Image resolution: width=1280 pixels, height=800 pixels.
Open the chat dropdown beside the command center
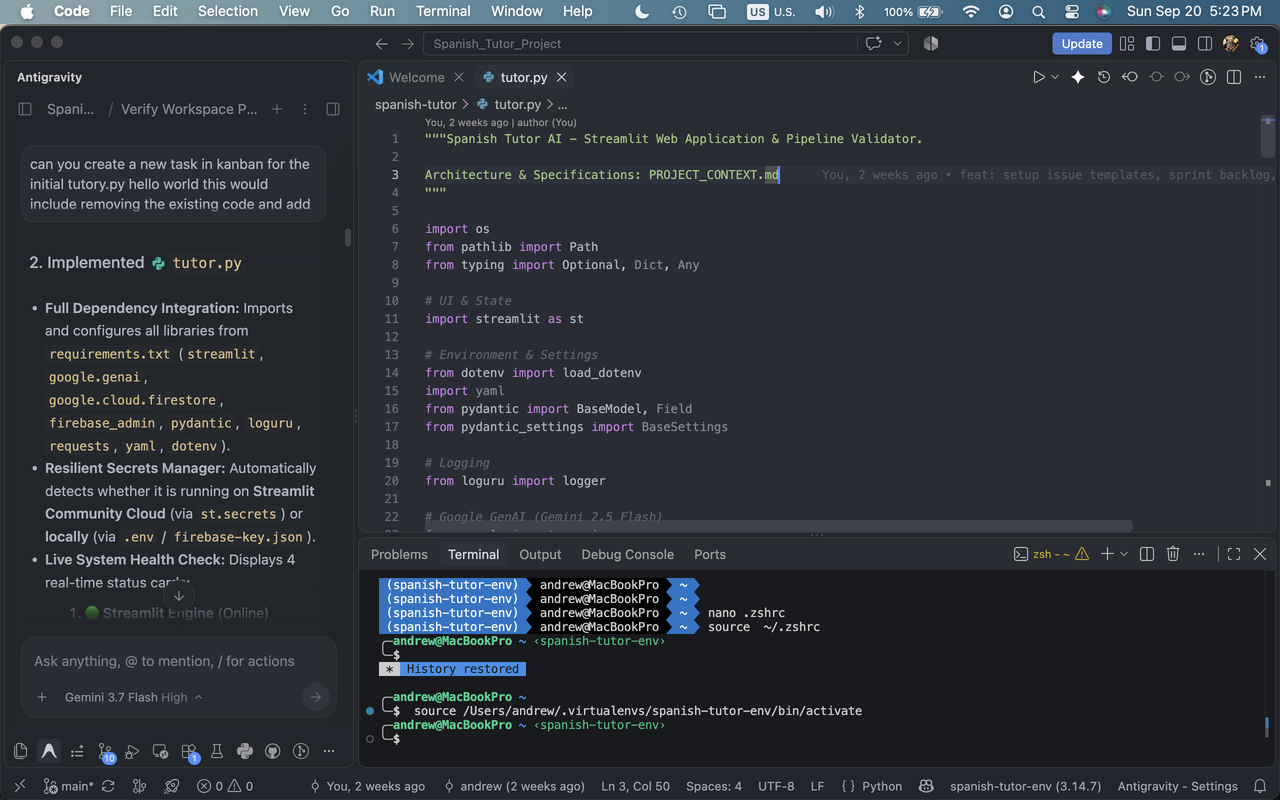898,44
